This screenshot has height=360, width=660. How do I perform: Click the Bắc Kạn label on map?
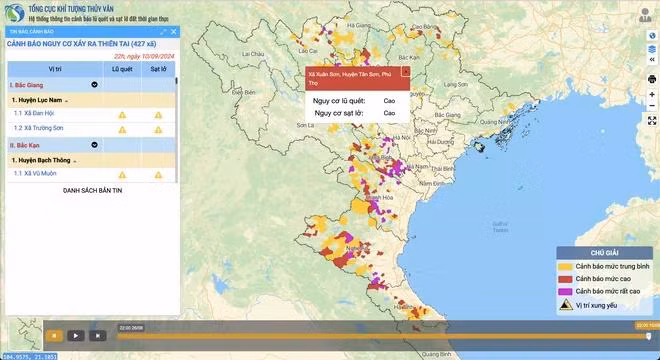409,57
